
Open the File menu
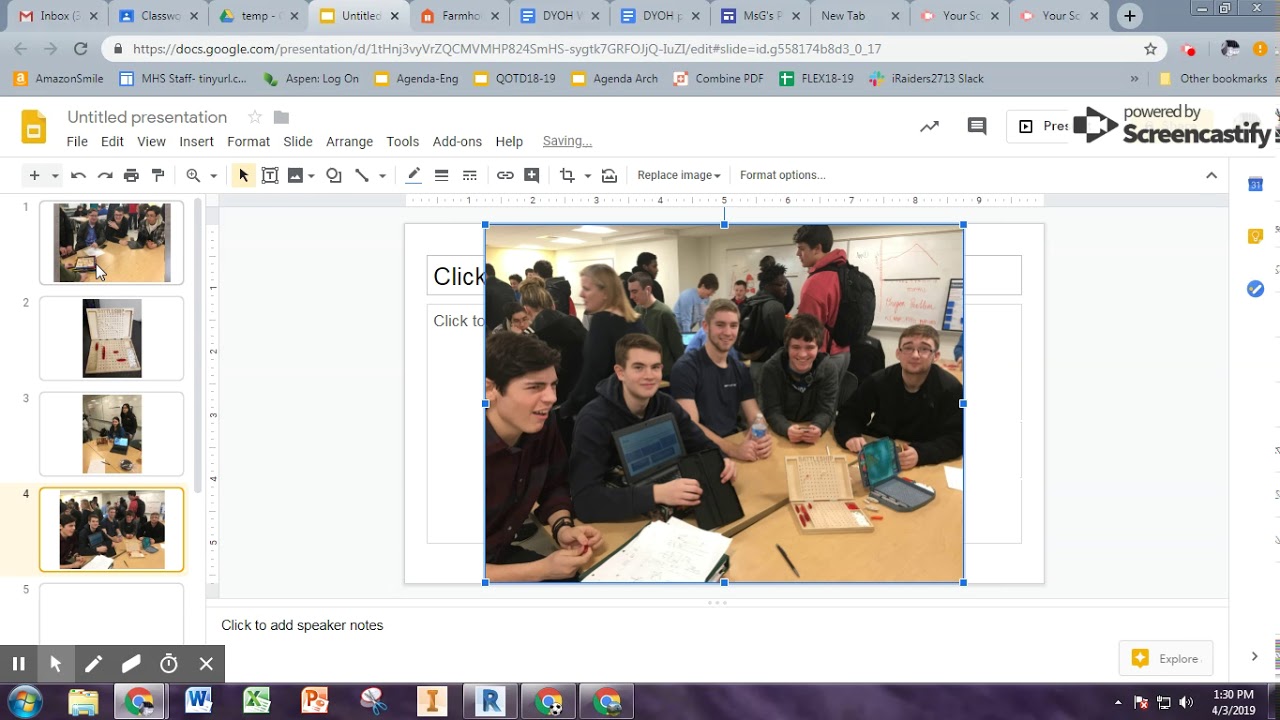(77, 142)
